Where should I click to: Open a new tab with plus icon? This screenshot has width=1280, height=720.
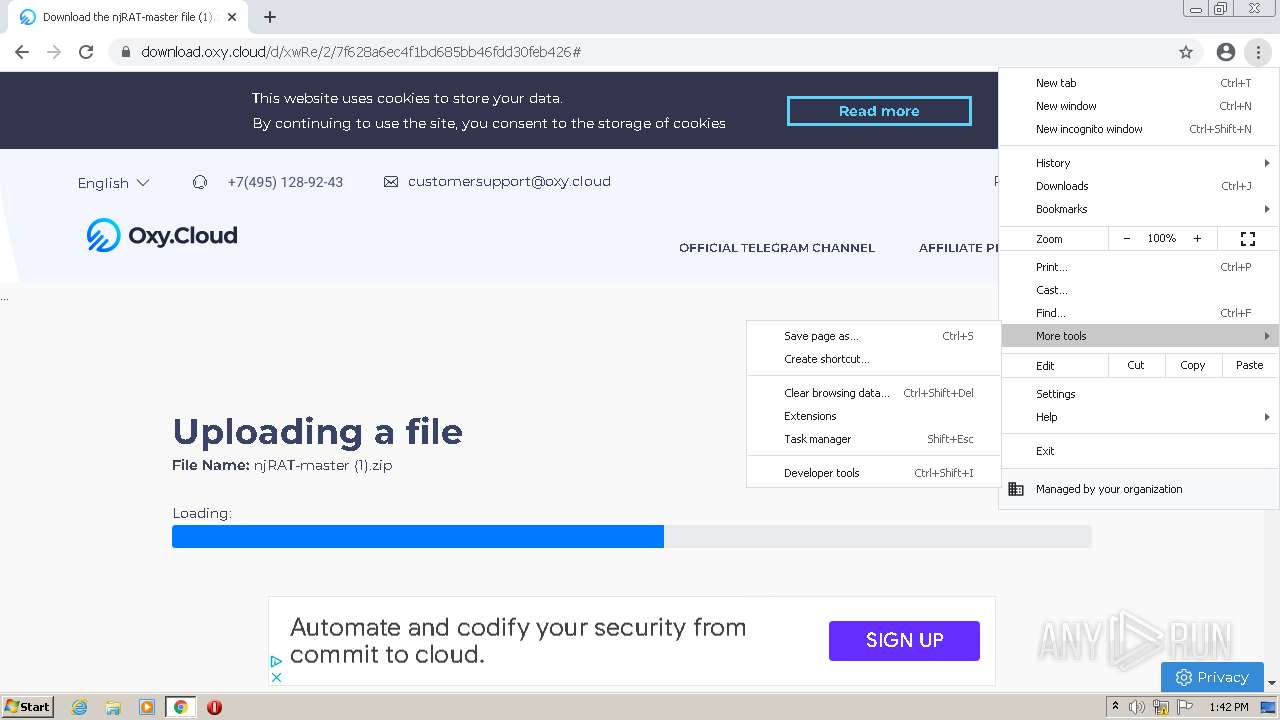point(270,17)
